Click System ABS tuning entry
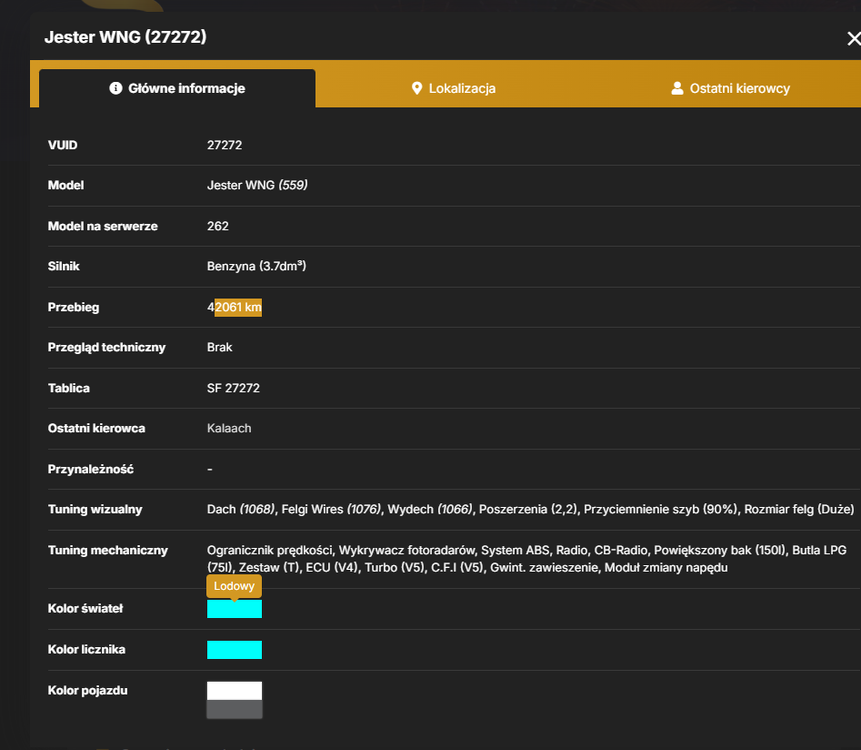Image resolution: width=861 pixels, height=750 pixels. (x=515, y=550)
